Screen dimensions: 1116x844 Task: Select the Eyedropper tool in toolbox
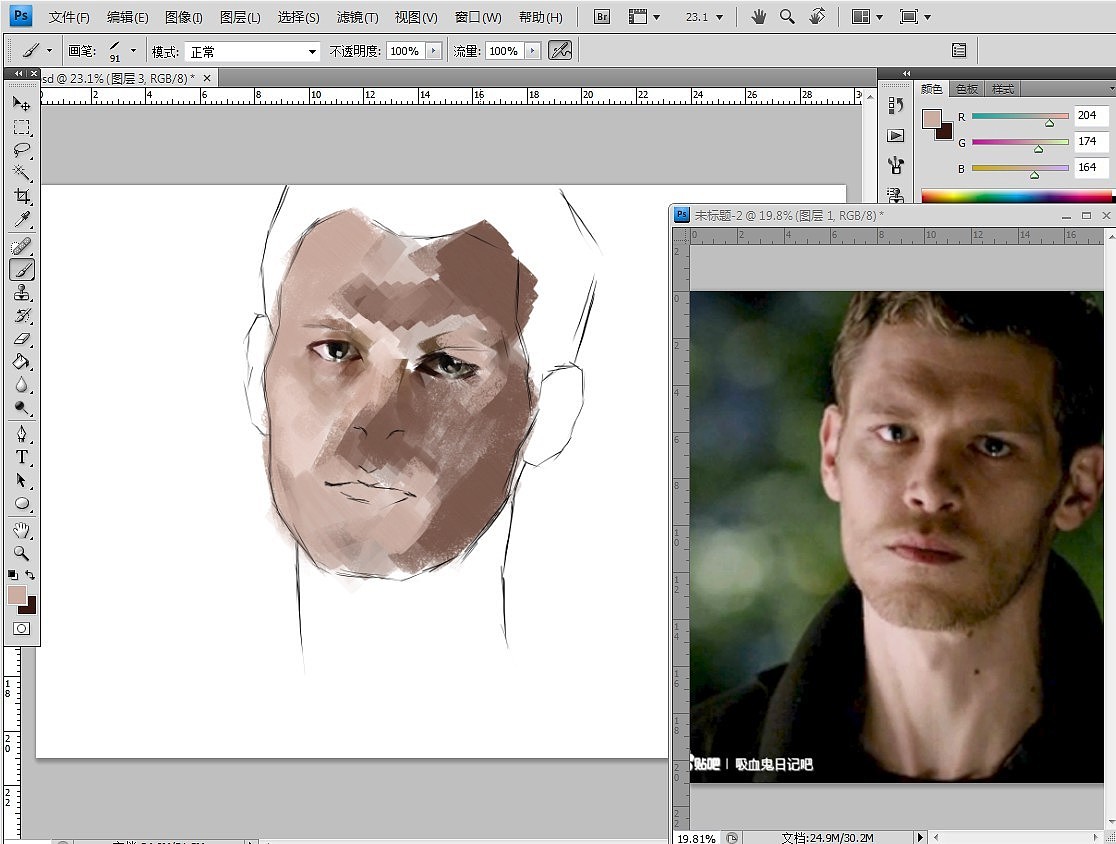pyautogui.click(x=21, y=219)
